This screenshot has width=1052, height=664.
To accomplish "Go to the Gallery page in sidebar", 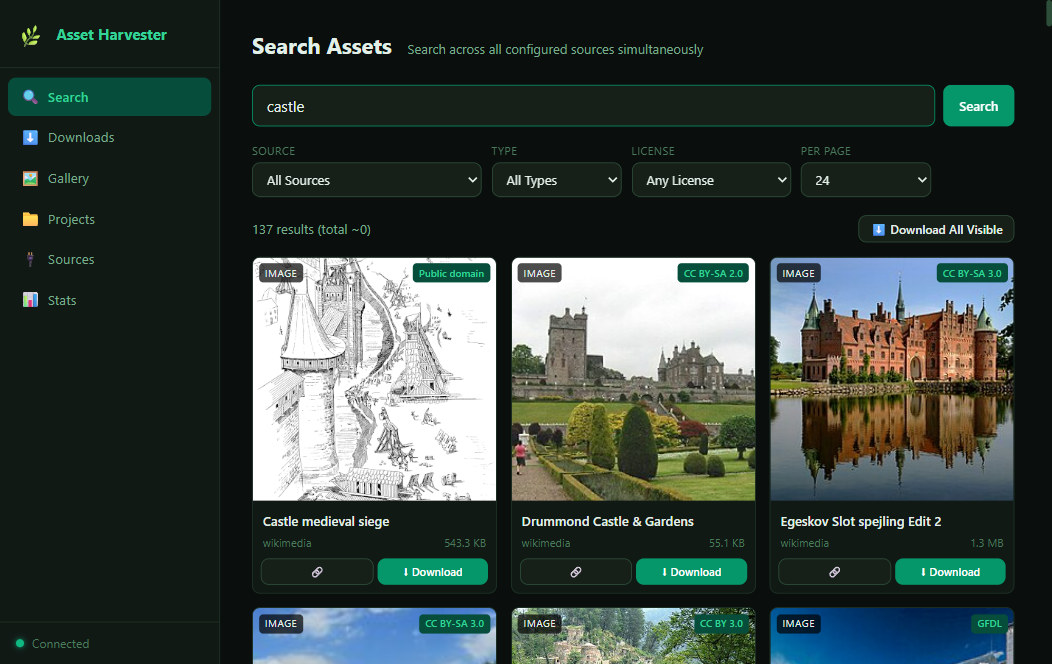I will click(109, 178).
